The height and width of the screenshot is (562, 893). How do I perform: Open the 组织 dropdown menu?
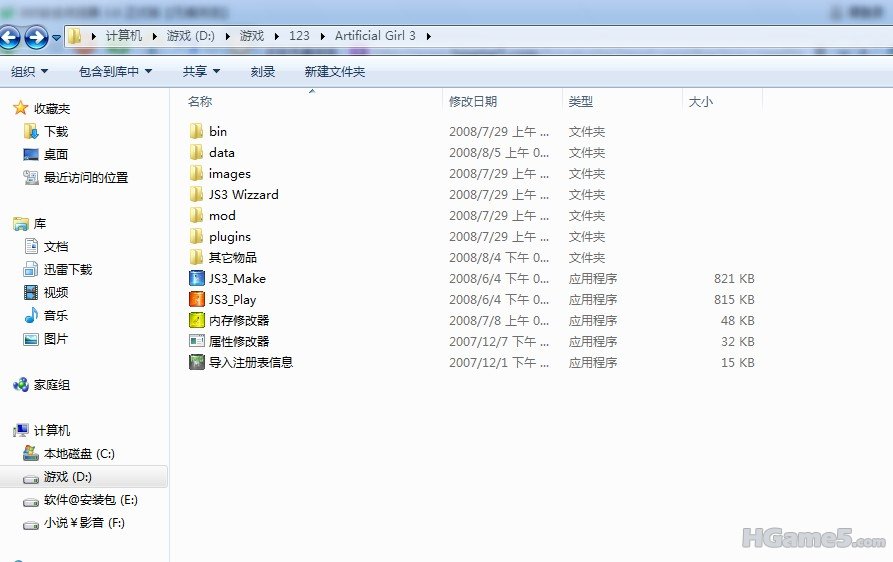[29, 72]
